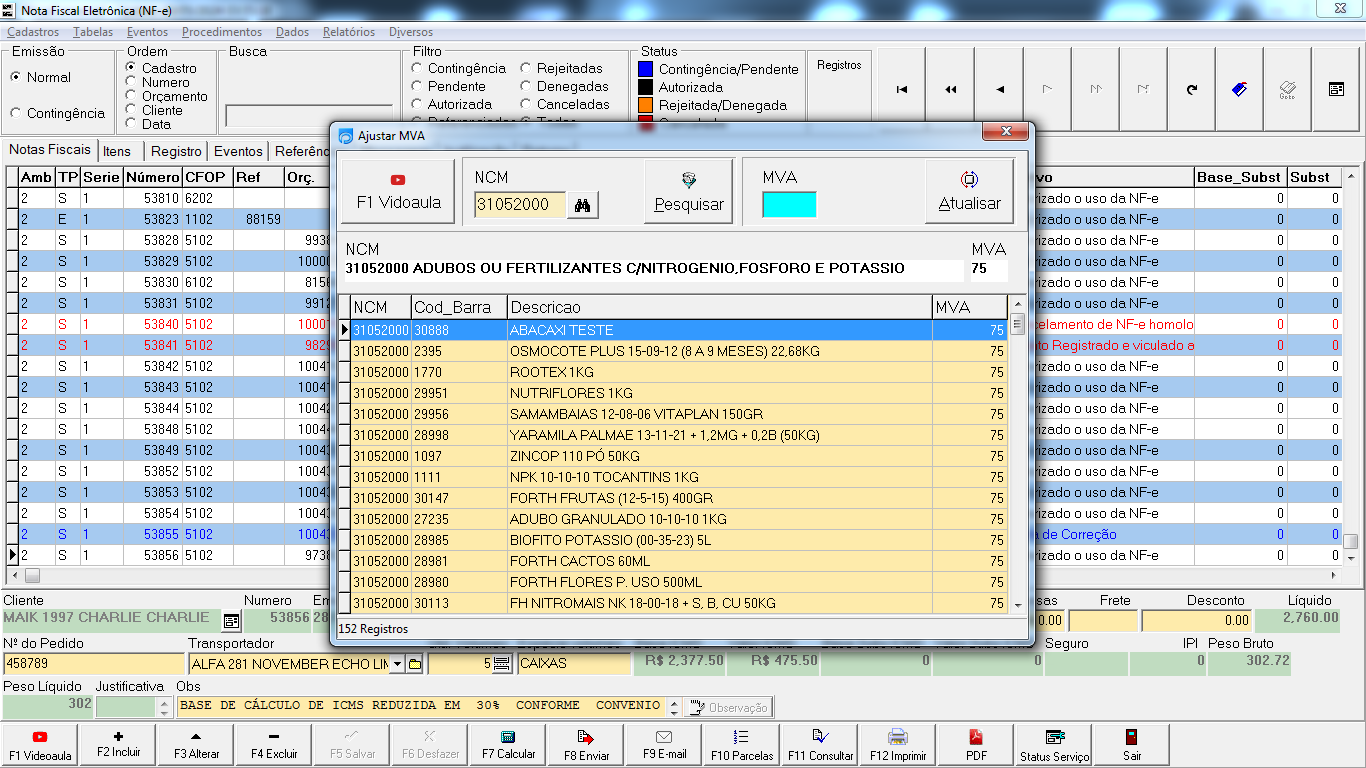Viewport: 1366px width, 768px height.
Task: Click Pesquisar in Ajustar MVA dialog
Action: coord(689,192)
